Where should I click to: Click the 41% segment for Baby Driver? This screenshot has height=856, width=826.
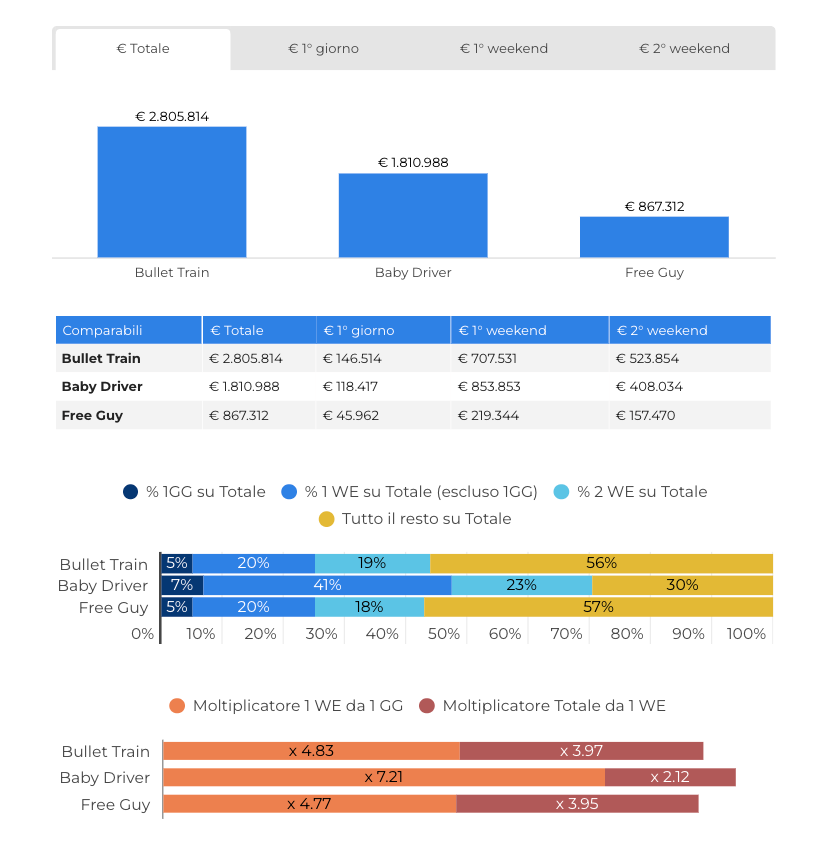coord(327,585)
